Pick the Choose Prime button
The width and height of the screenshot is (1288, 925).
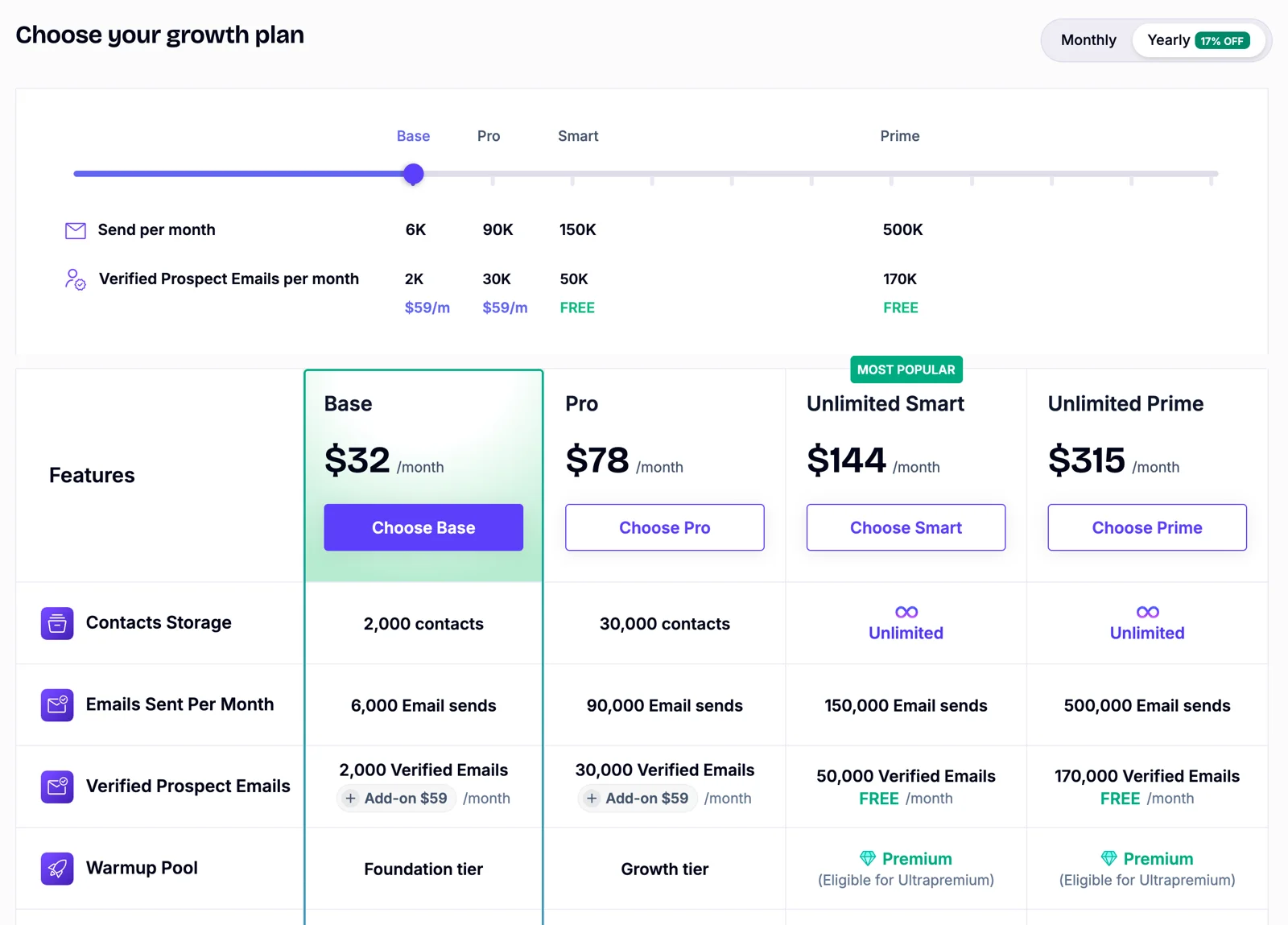click(1147, 527)
